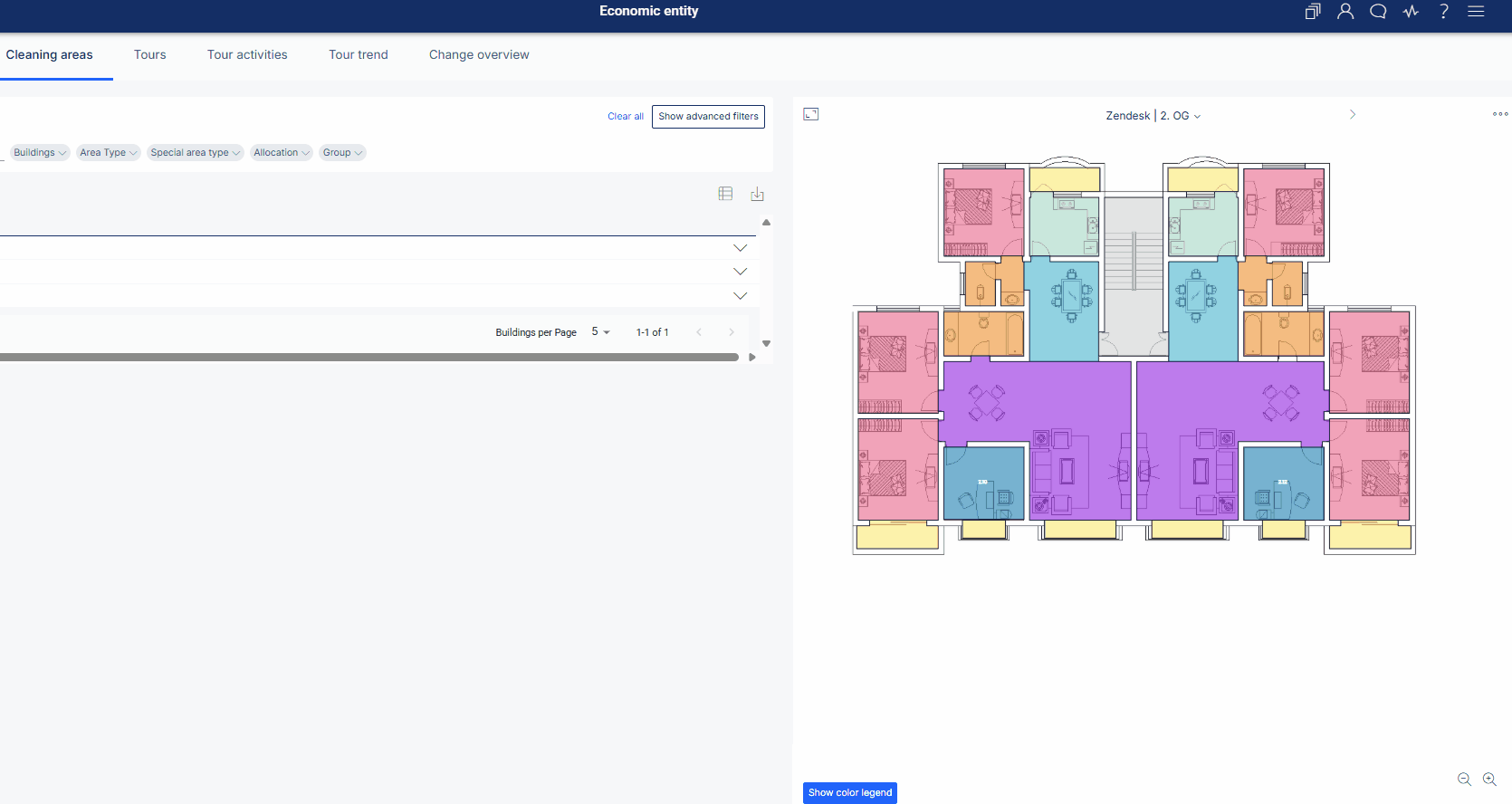Viewport: 1512px width, 804px height.
Task: Click the horizontal scrollbar under the list
Action: [369, 358]
